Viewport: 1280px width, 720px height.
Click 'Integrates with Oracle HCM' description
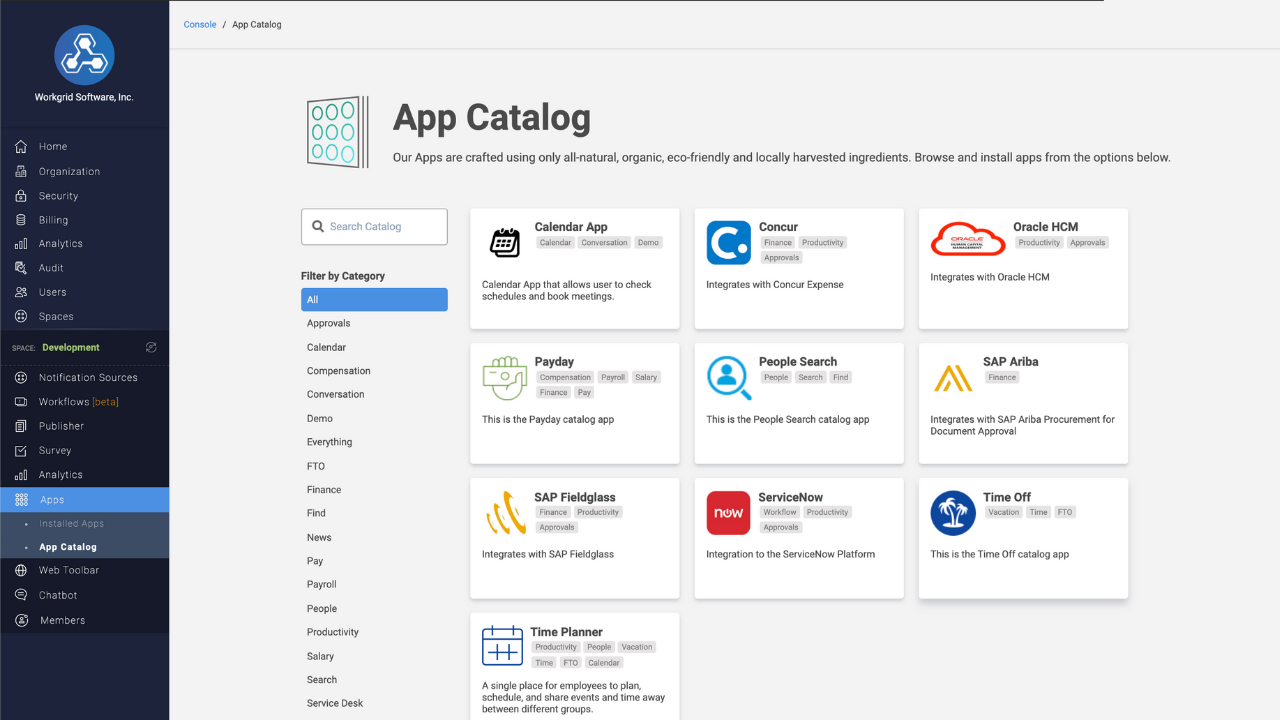[x=990, y=277]
